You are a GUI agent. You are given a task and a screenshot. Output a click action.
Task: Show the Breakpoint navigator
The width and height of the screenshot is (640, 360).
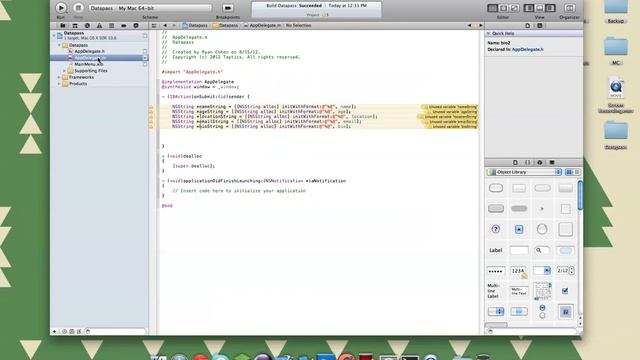(x=124, y=26)
